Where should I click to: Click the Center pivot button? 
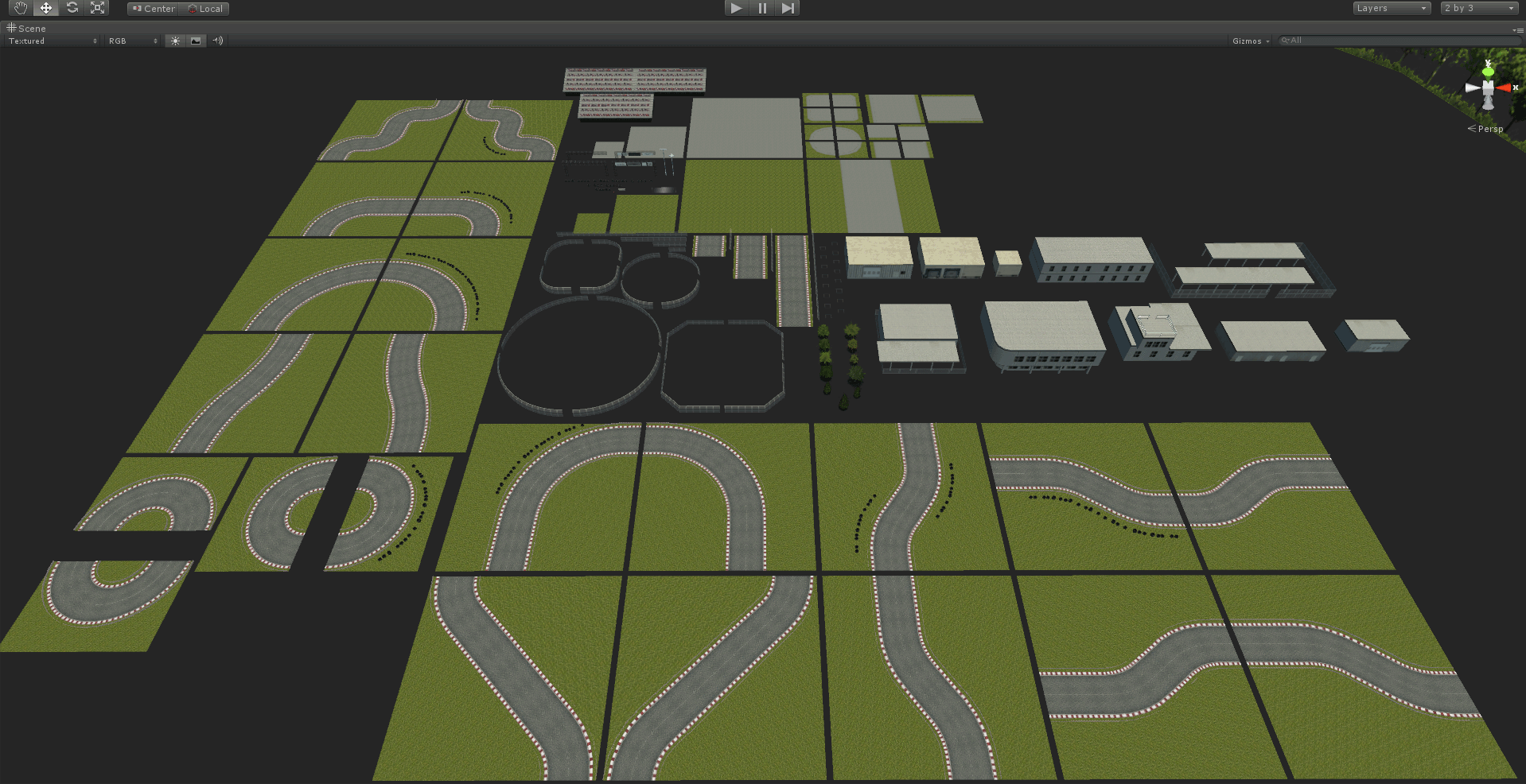152,8
